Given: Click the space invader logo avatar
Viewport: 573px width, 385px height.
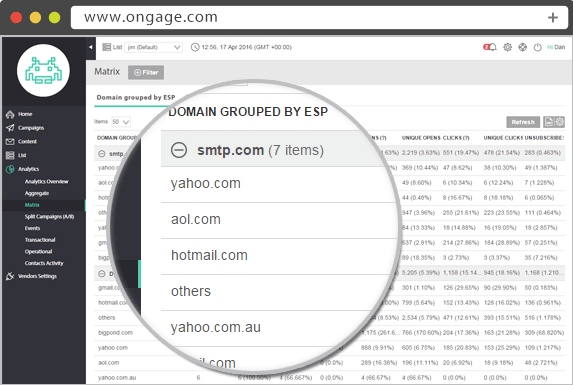Looking at the screenshot, I should tap(43, 70).
